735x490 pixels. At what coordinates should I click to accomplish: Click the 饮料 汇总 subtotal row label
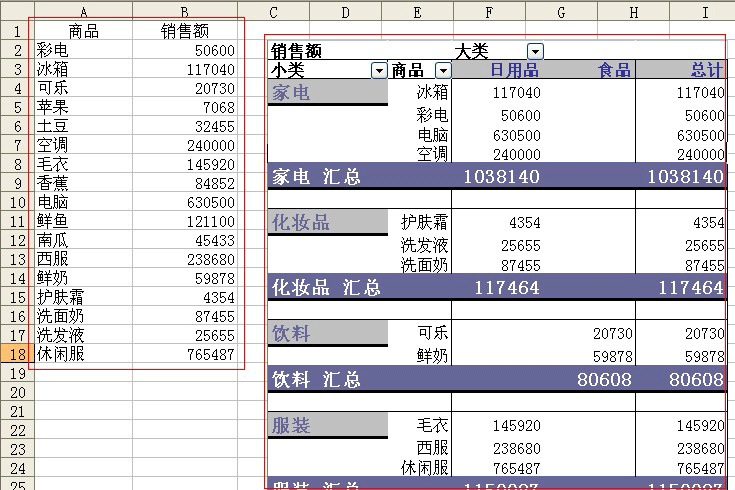[x=316, y=379]
